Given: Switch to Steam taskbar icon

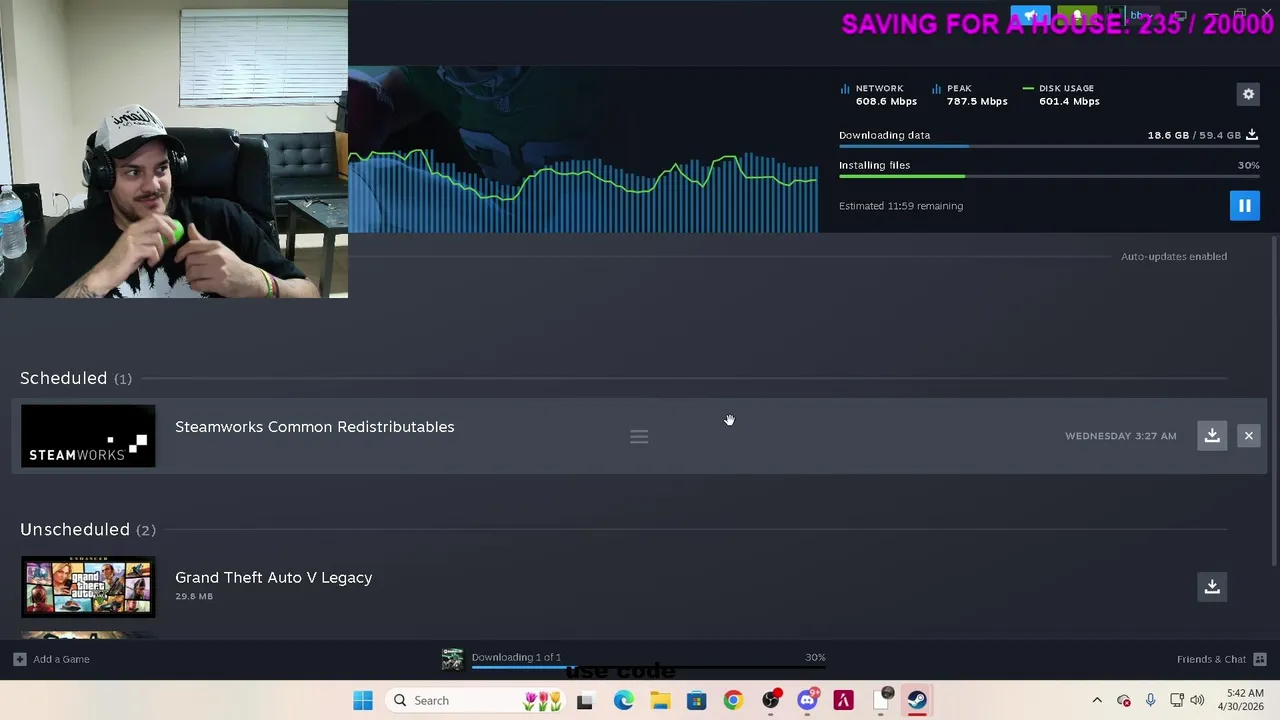Looking at the screenshot, I should click(x=917, y=701).
